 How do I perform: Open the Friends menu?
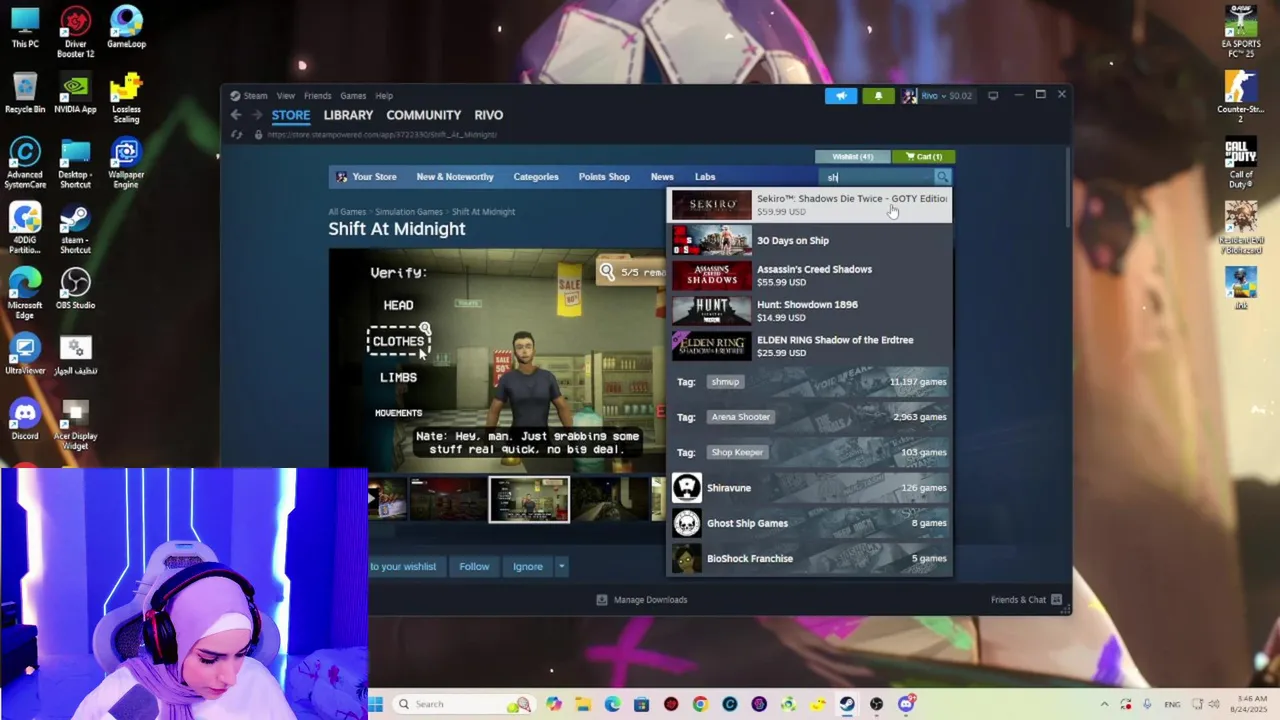[x=317, y=96]
